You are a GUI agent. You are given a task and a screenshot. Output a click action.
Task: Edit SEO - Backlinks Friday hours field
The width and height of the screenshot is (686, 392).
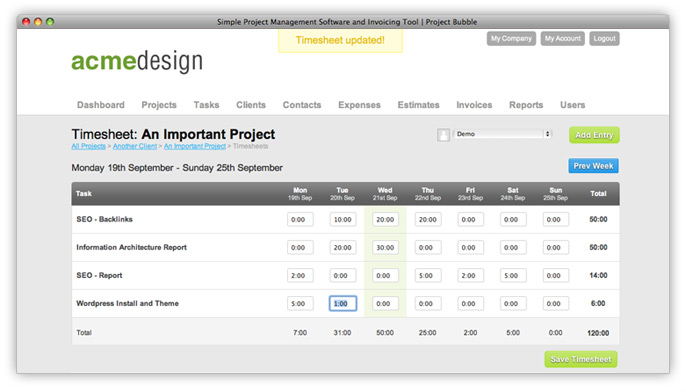pyautogui.click(x=470, y=219)
